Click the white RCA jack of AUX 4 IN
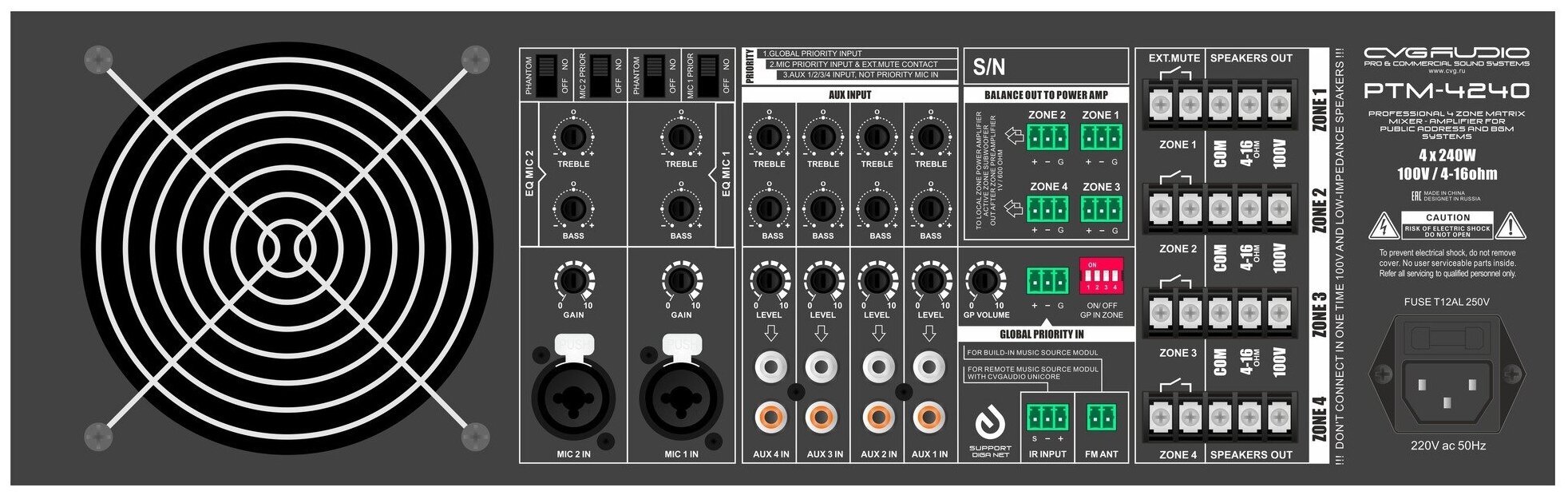Screen dimensions: 1568x495 pos(770,367)
